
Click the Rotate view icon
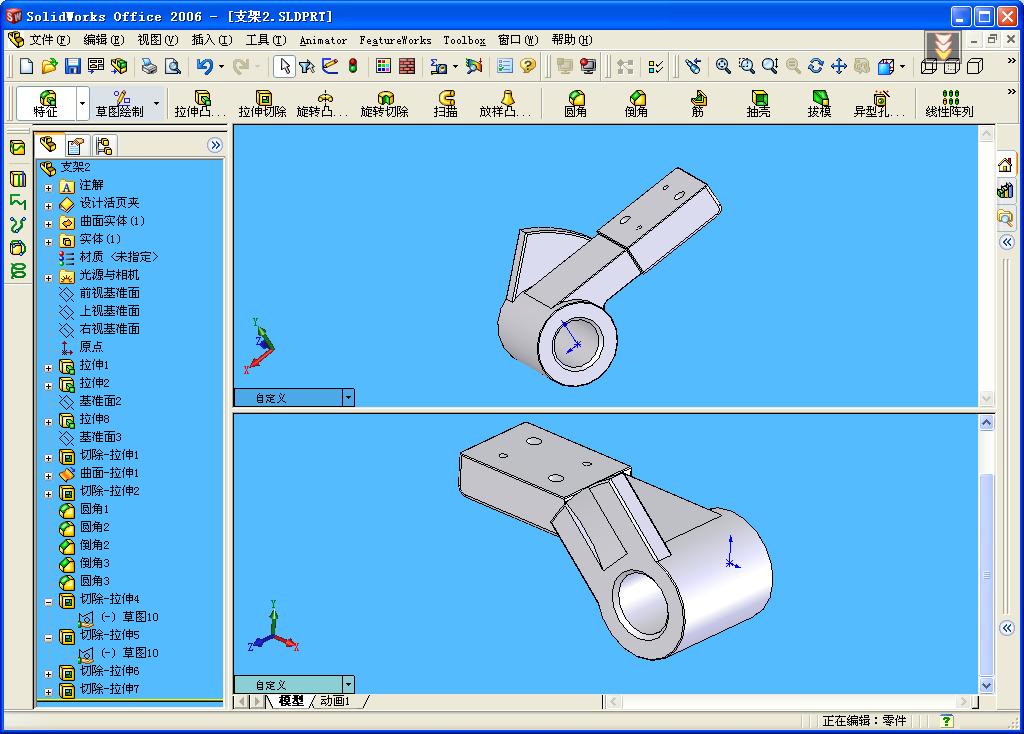pyautogui.click(x=816, y=66)
